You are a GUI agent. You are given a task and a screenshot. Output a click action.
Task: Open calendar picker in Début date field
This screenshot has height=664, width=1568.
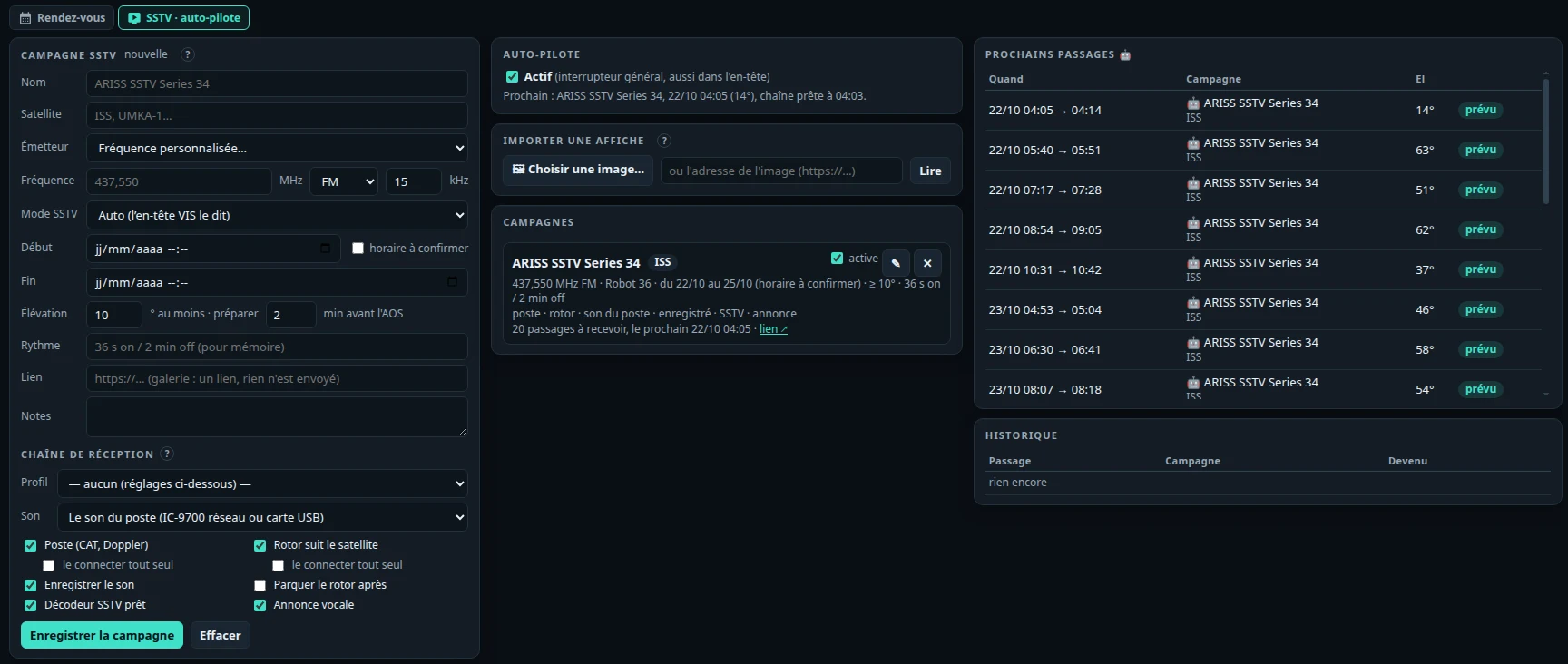tap(326, 248)
